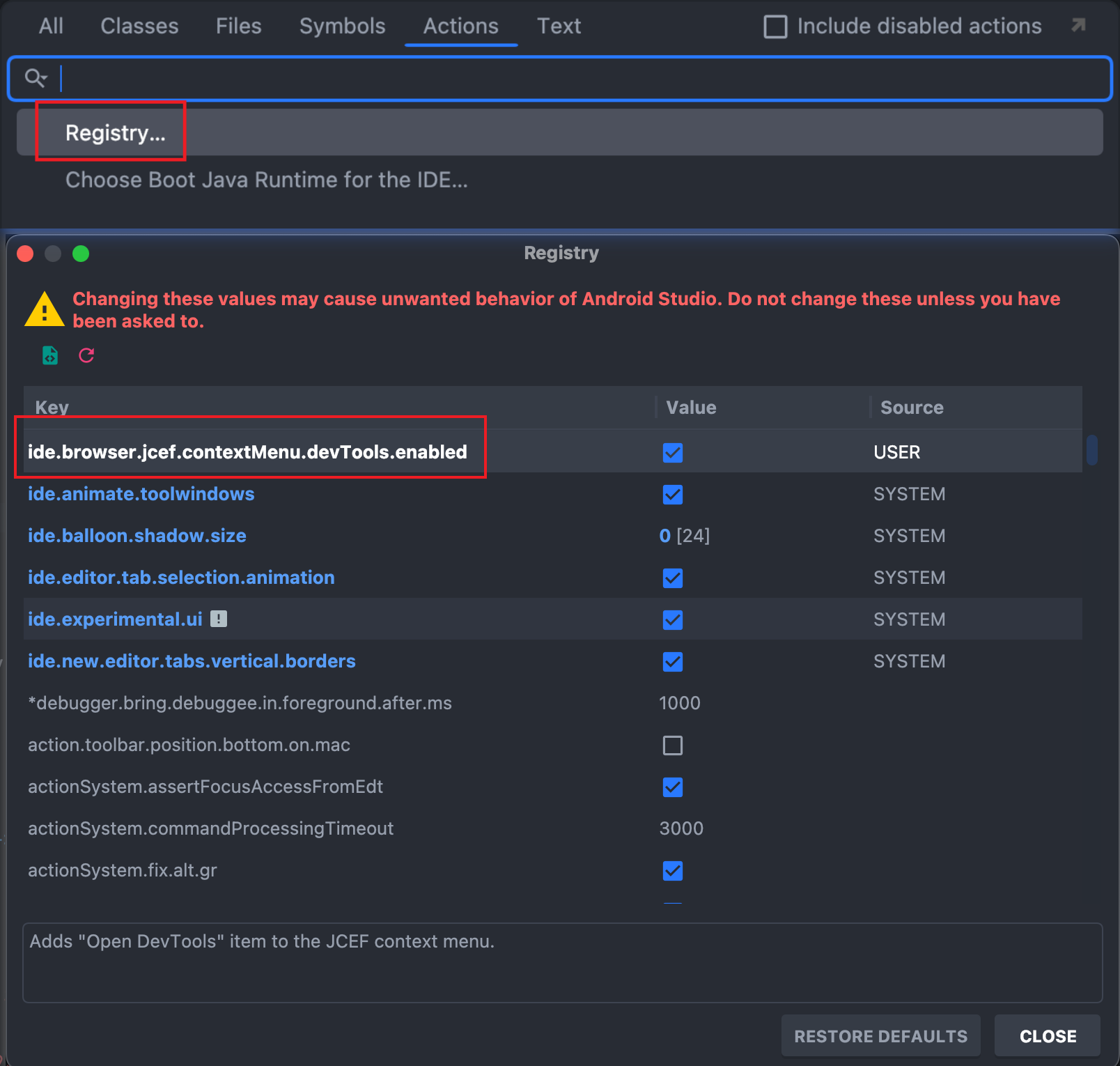Toggle ide.new.editor.tabs.vertical.borders checkbox
Screen dimensions: 1120x1066
tap(673, 662)
